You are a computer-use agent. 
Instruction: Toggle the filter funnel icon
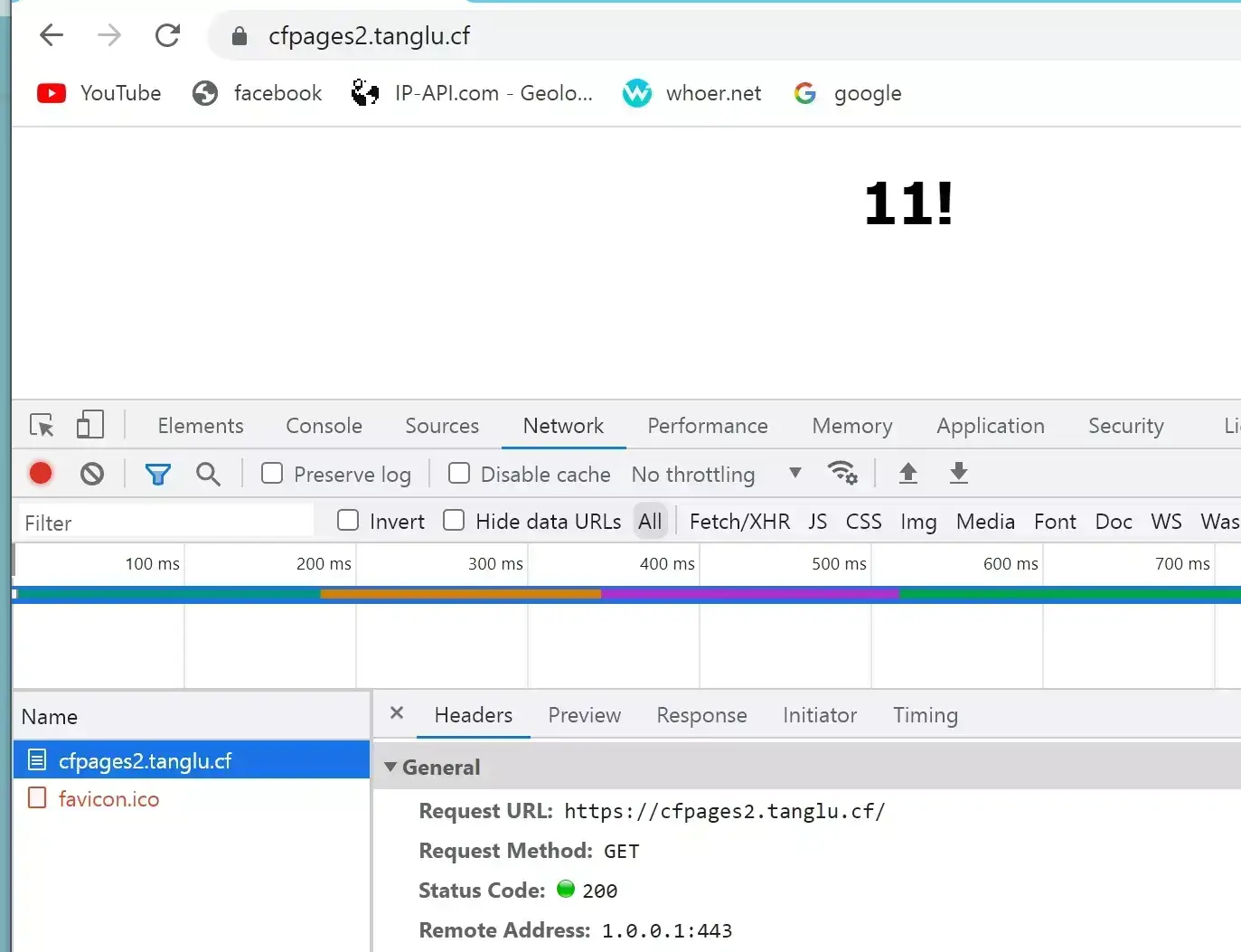pyautogui.click(x=158, y=474)
